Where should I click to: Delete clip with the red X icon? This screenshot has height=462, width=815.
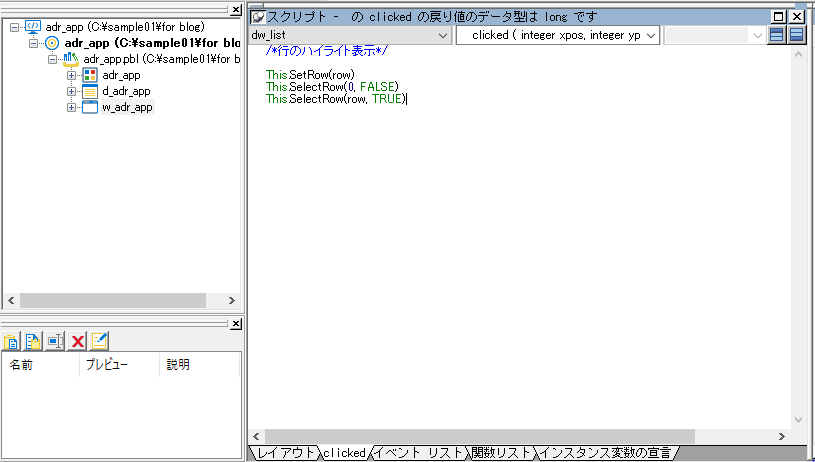click(x=77, y=341)
